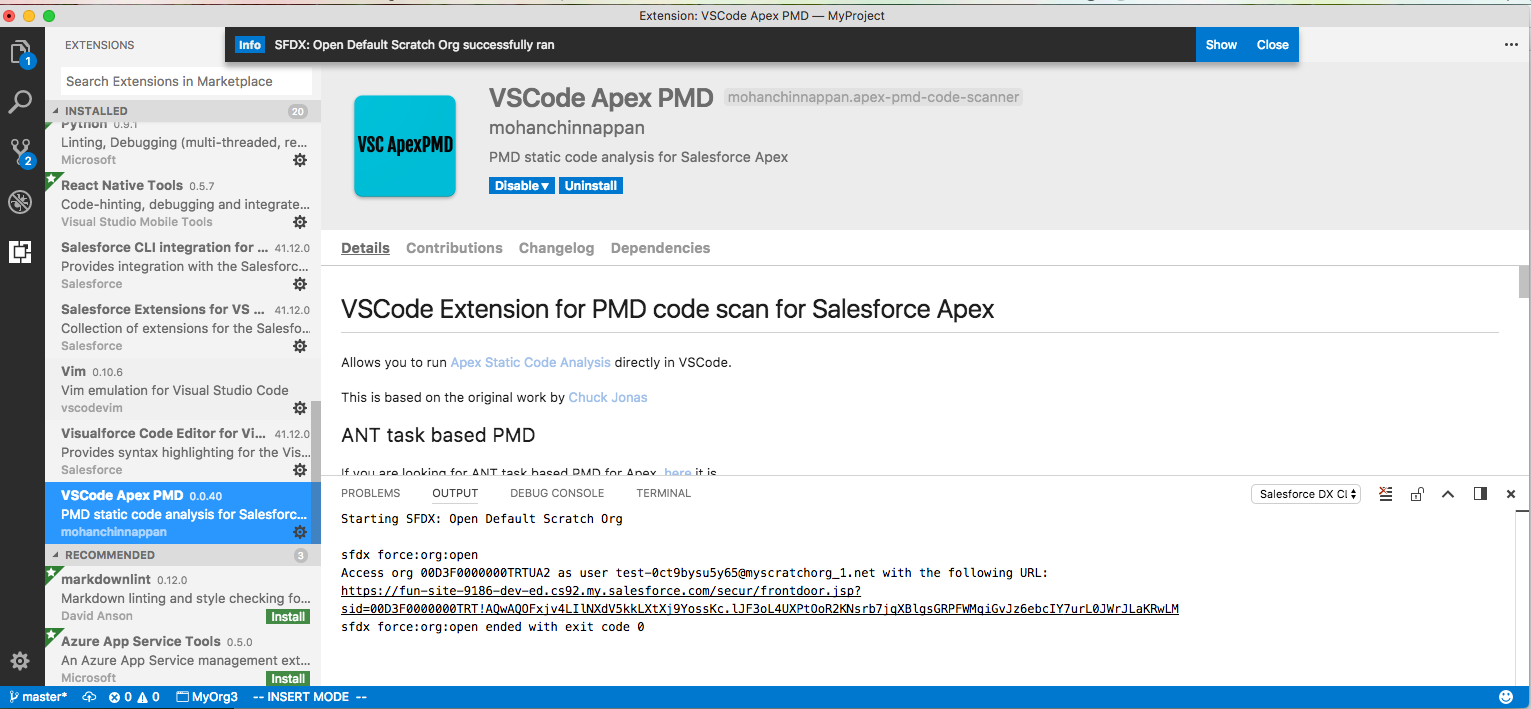The image size is (1531, 709).
Task: Install Azure App Service Tools extension
Action: click(x=288, y=679)
